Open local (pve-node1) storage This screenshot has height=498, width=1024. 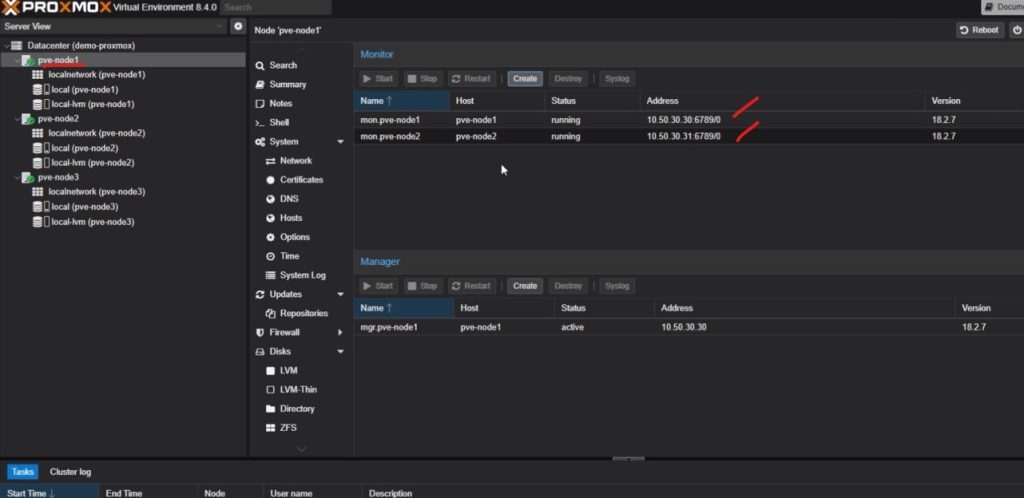coord(85,89)
